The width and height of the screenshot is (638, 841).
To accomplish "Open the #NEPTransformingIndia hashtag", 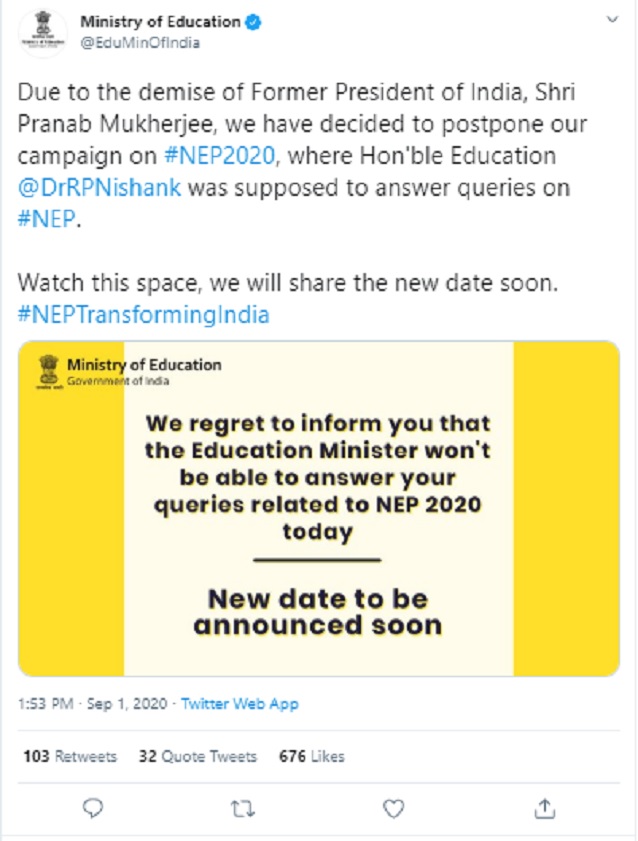I will [x=144, y=314].
